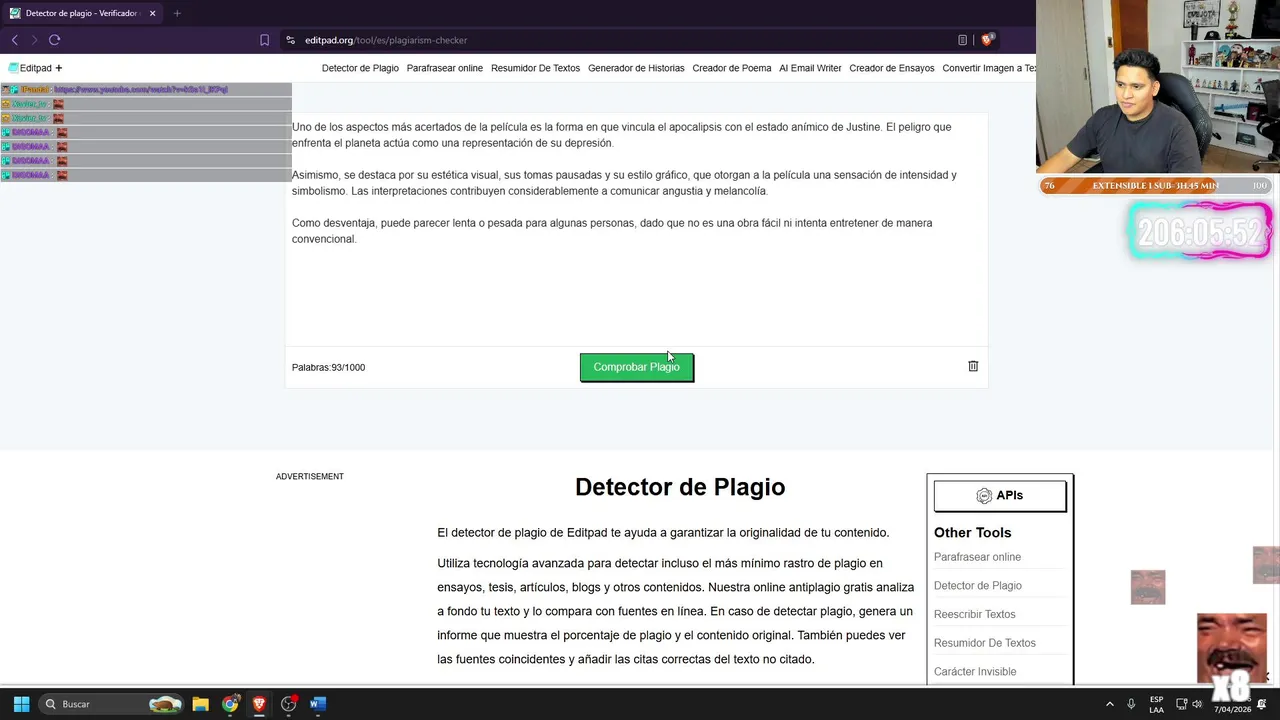Click the Editpad logo
The height and width of the screenshot is (720, 1280).
tap(30, 68)
